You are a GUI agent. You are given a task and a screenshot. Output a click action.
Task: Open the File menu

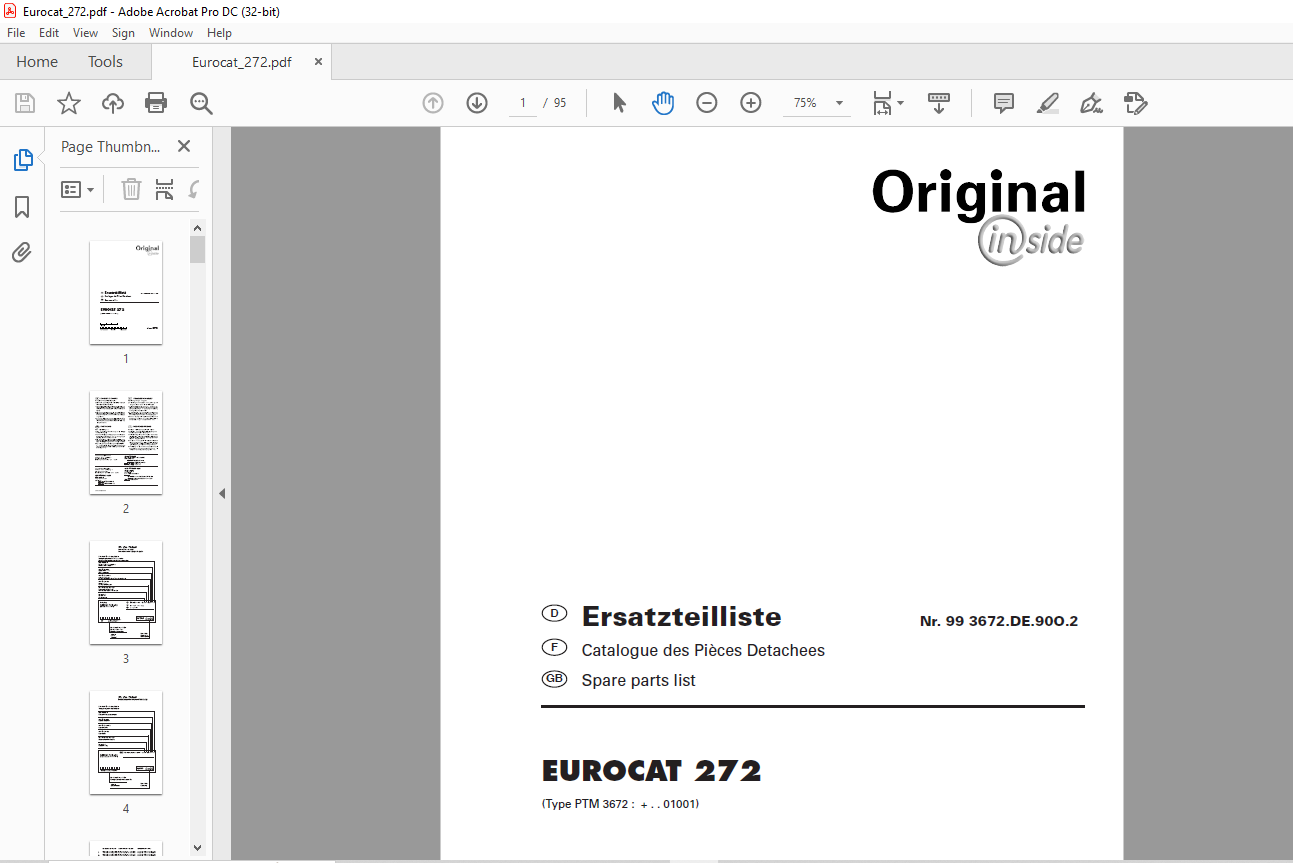click(x=16, y=33)
